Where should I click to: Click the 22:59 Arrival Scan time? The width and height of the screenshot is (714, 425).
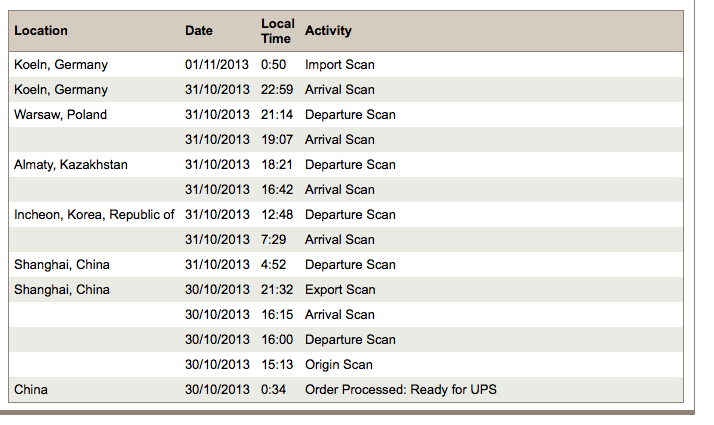[277, 90]
